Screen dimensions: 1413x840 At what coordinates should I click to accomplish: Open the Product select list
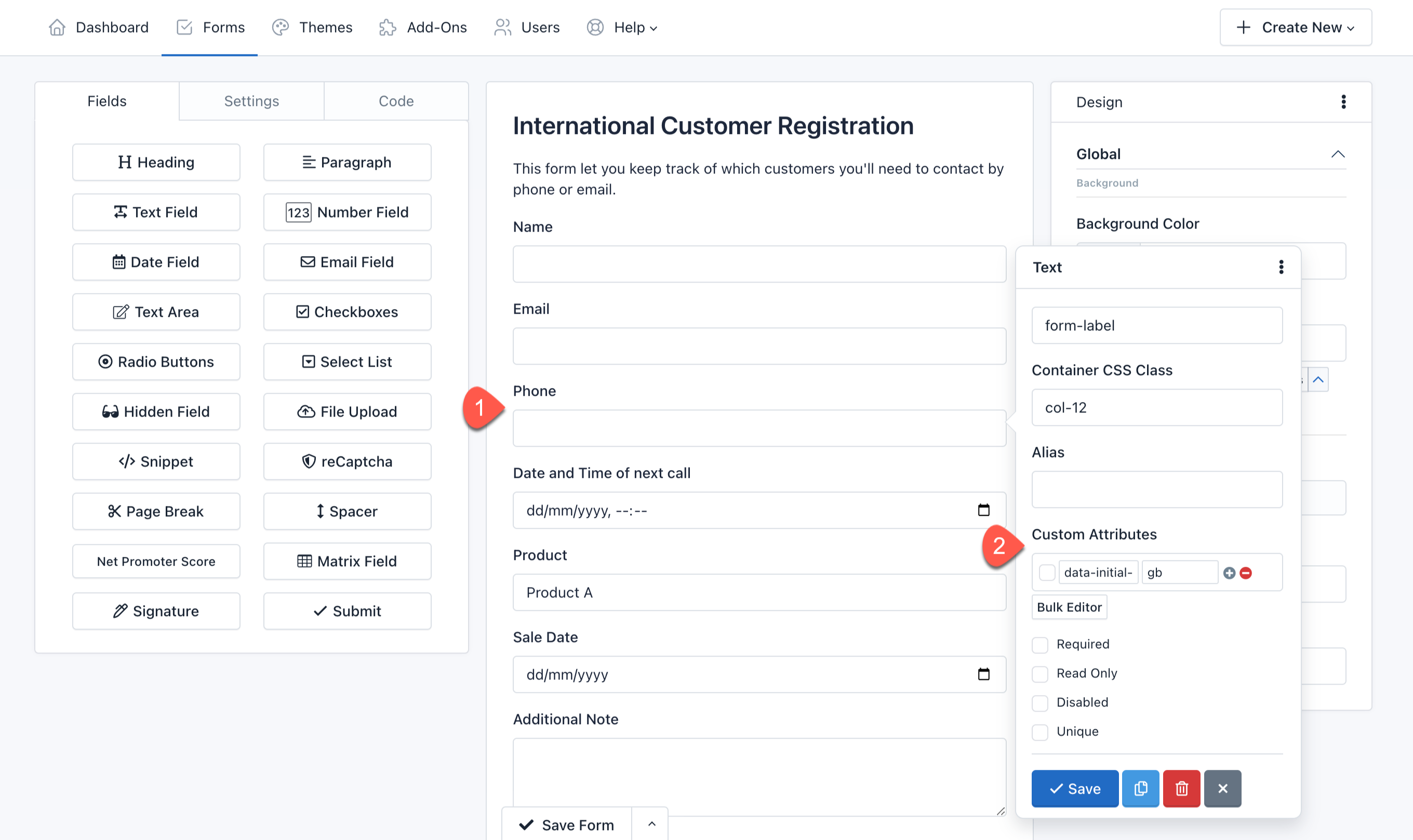coord(759,592)
